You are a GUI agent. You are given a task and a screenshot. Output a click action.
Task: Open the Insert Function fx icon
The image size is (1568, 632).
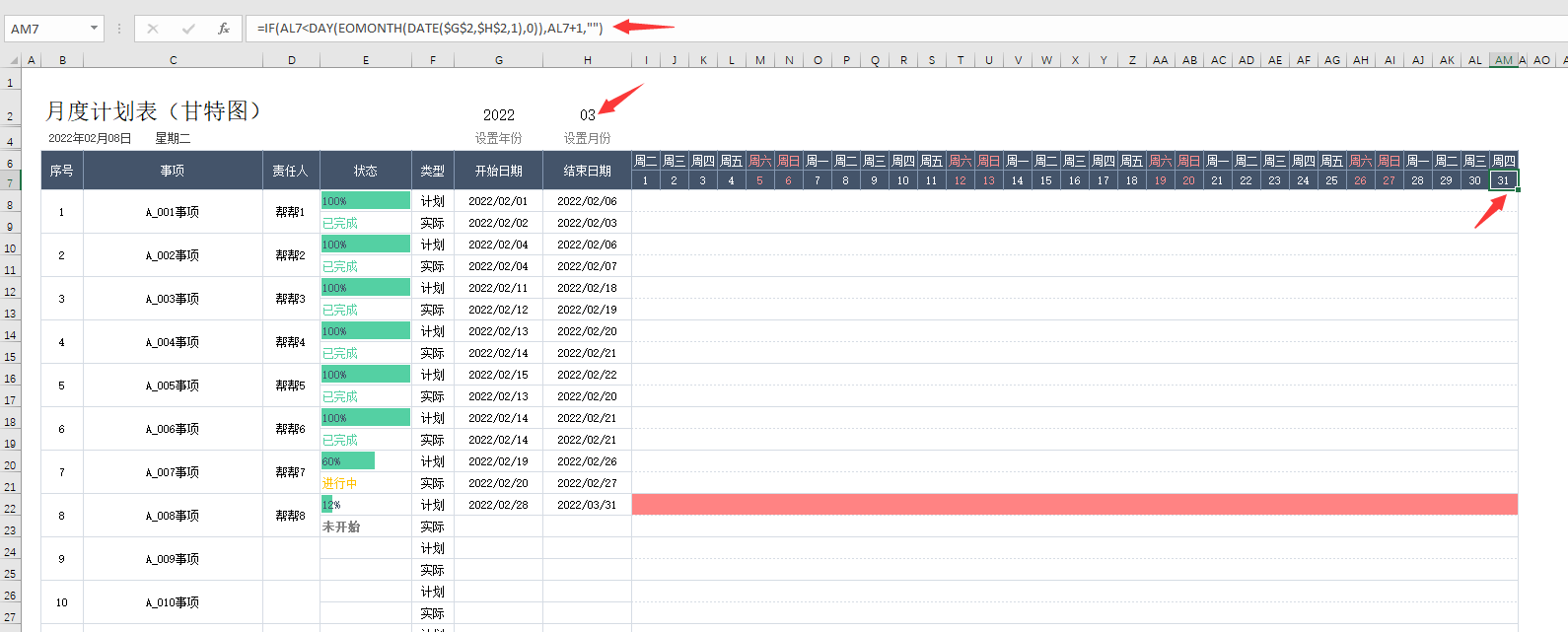click(224, 29)
